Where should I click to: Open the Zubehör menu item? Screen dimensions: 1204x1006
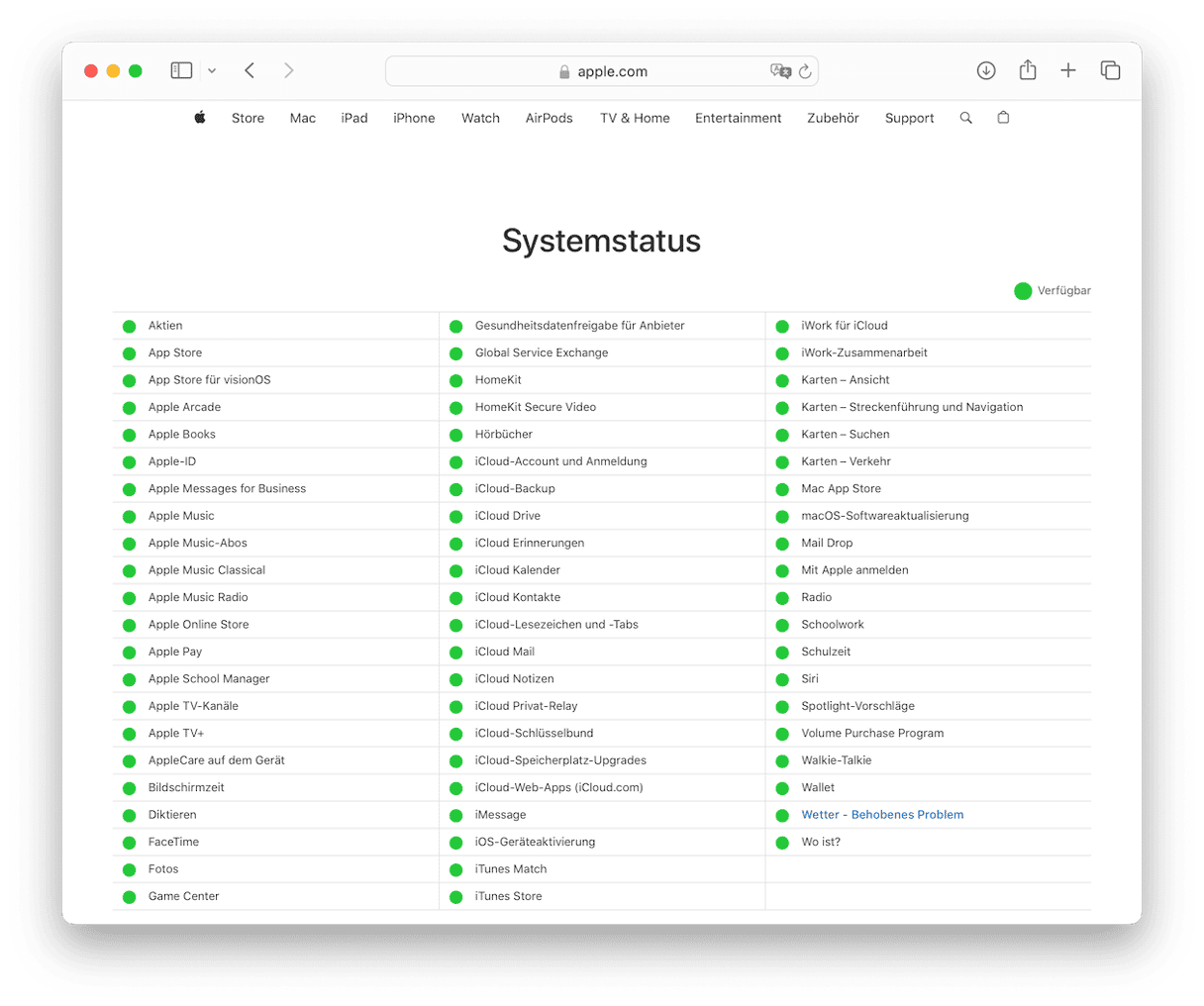pos(833,118)
